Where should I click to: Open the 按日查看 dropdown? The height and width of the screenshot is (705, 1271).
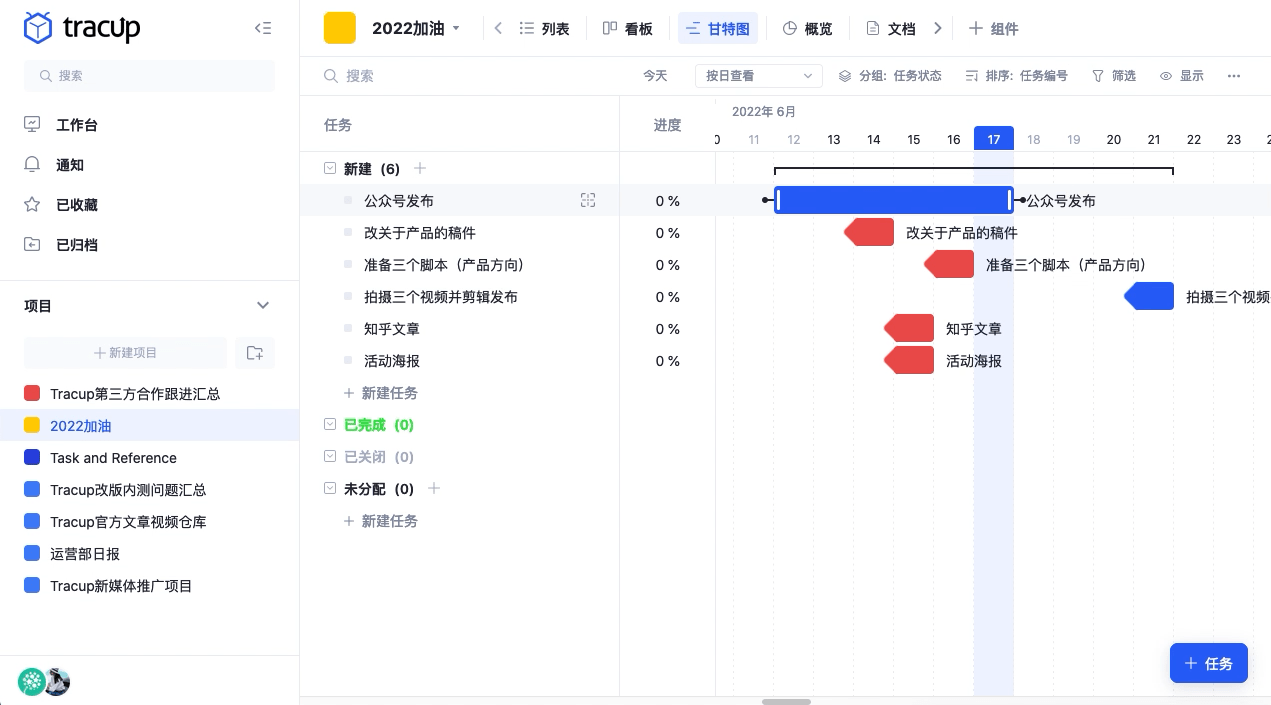pyautogui.click(x=758, y=76)
